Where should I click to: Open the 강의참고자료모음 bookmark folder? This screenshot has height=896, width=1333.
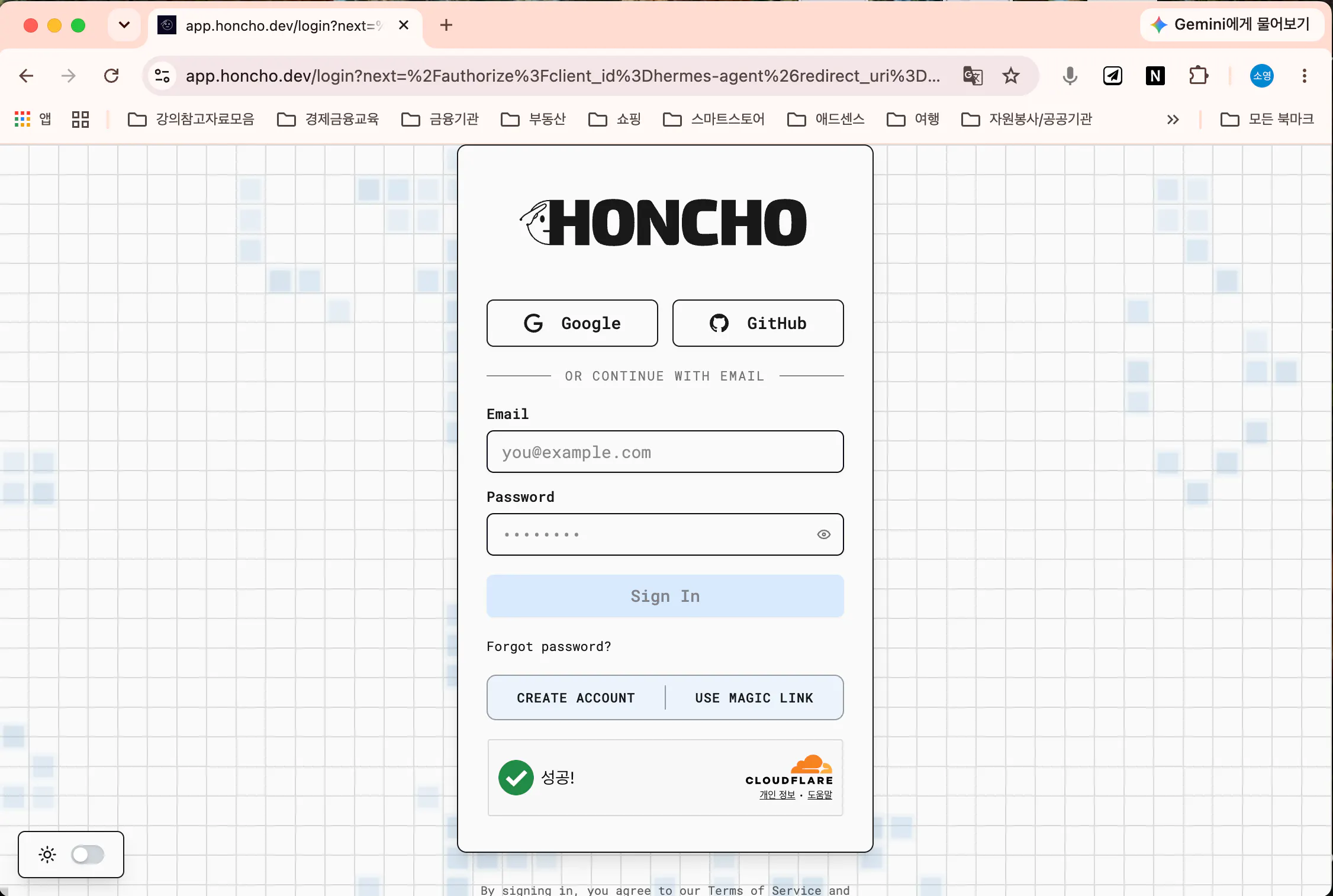(x=191, y=119)
